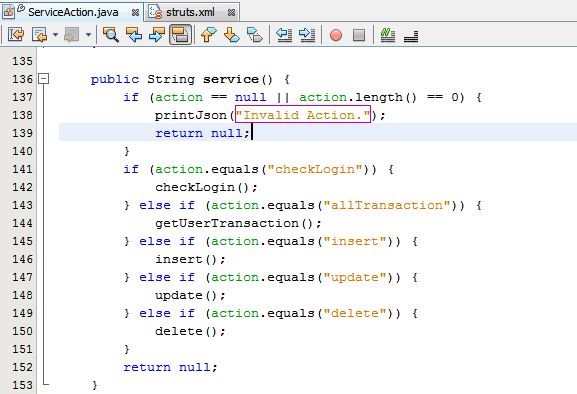The image size is (577, 394).
Task: Click the Back navigation icon
Action: pyautogui.click(x=39, y=35)
